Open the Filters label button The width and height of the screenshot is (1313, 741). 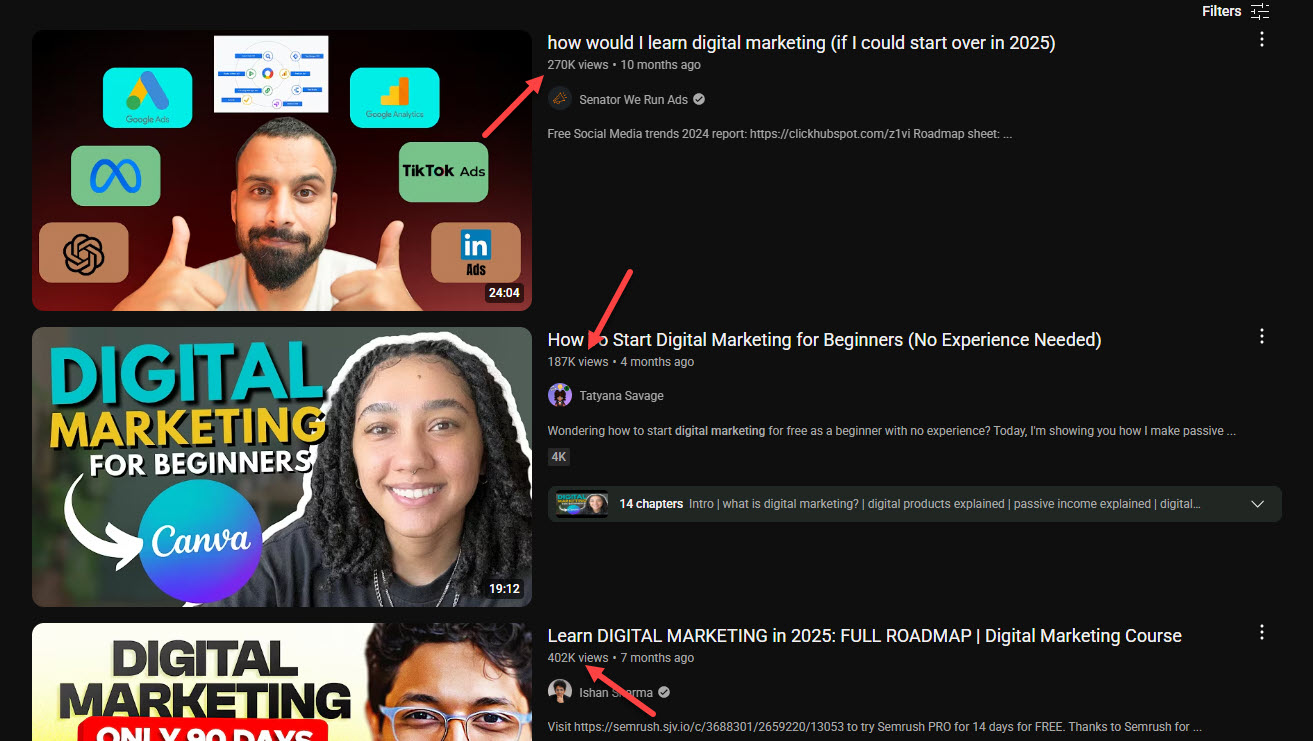pyautogui.click(x=1221, y=11)
